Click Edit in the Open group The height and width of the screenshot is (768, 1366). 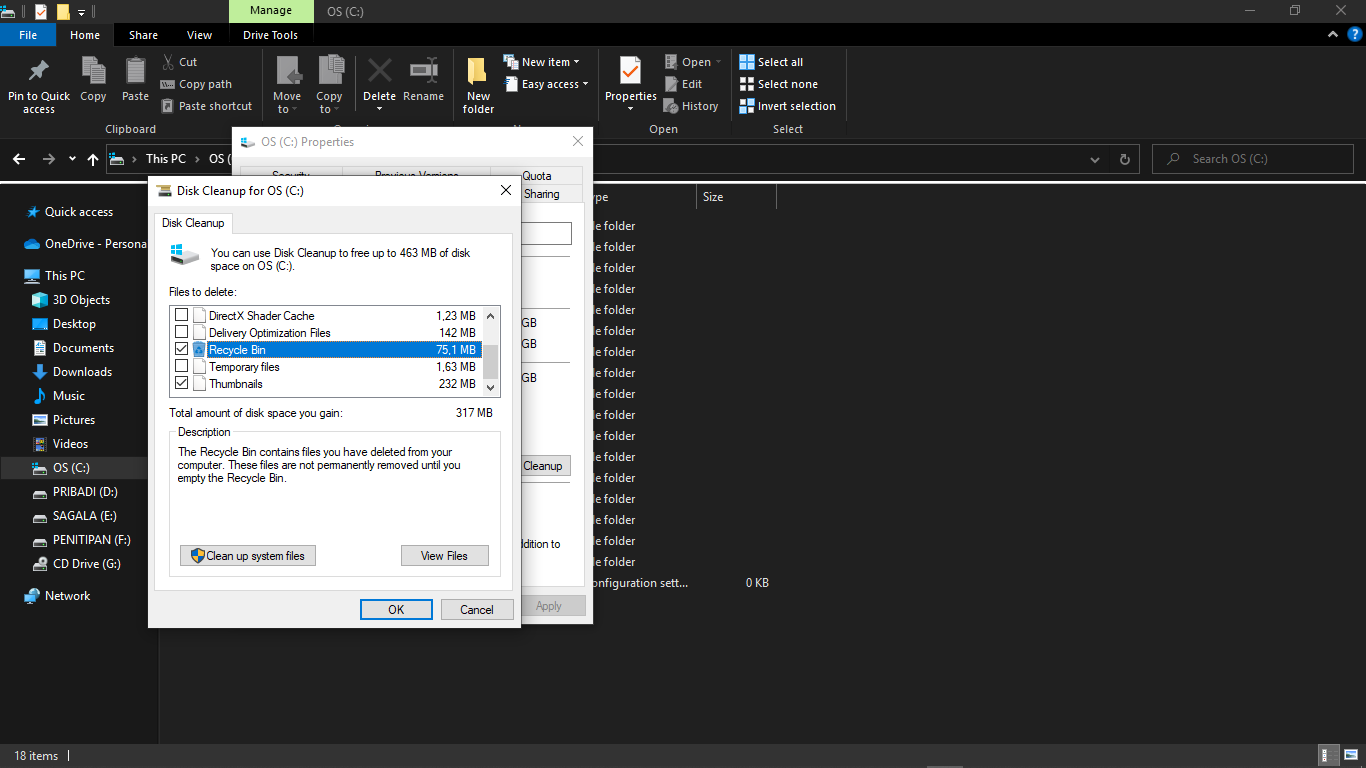coord(683,84)
